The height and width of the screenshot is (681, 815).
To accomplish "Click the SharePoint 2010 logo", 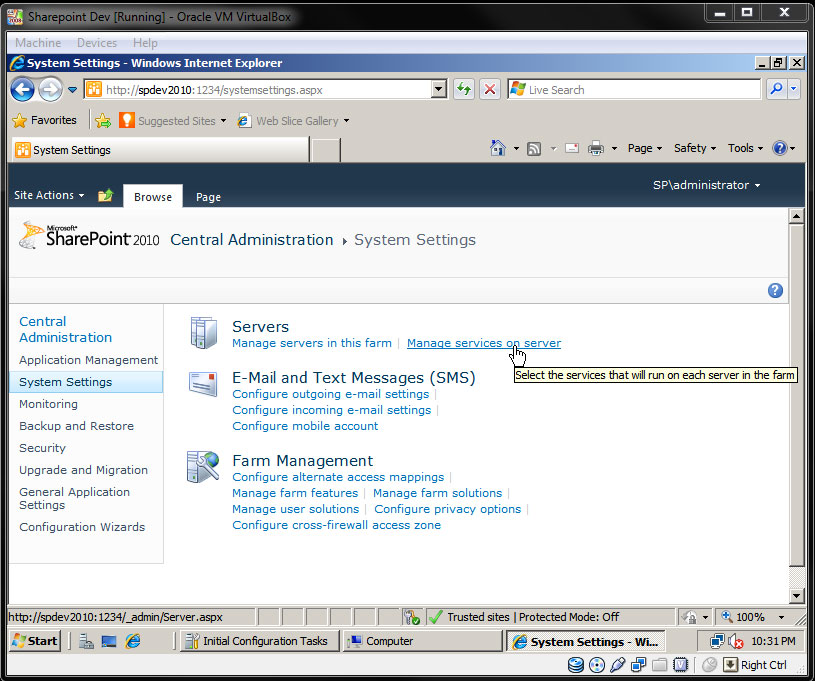I will 89,236.
